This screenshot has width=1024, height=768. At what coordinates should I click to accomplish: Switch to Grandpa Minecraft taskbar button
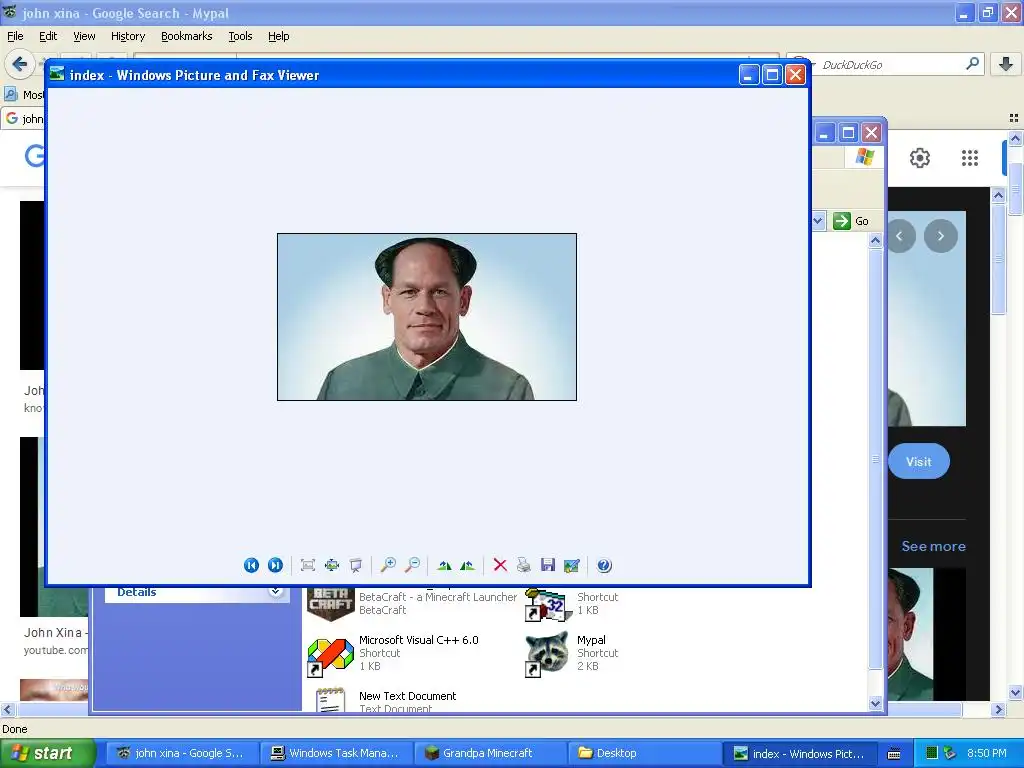tap(489, 753)
